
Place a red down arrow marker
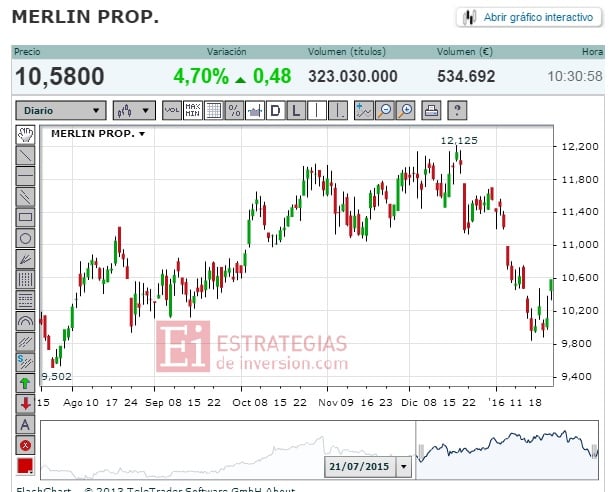[x=25, y=403]
